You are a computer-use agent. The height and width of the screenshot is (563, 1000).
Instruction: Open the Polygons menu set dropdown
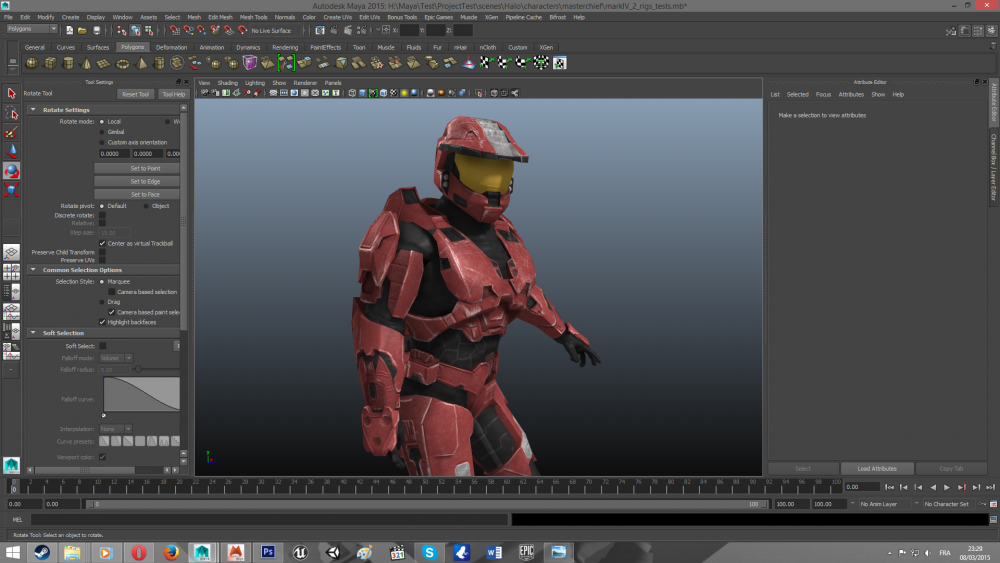point(31,29)
